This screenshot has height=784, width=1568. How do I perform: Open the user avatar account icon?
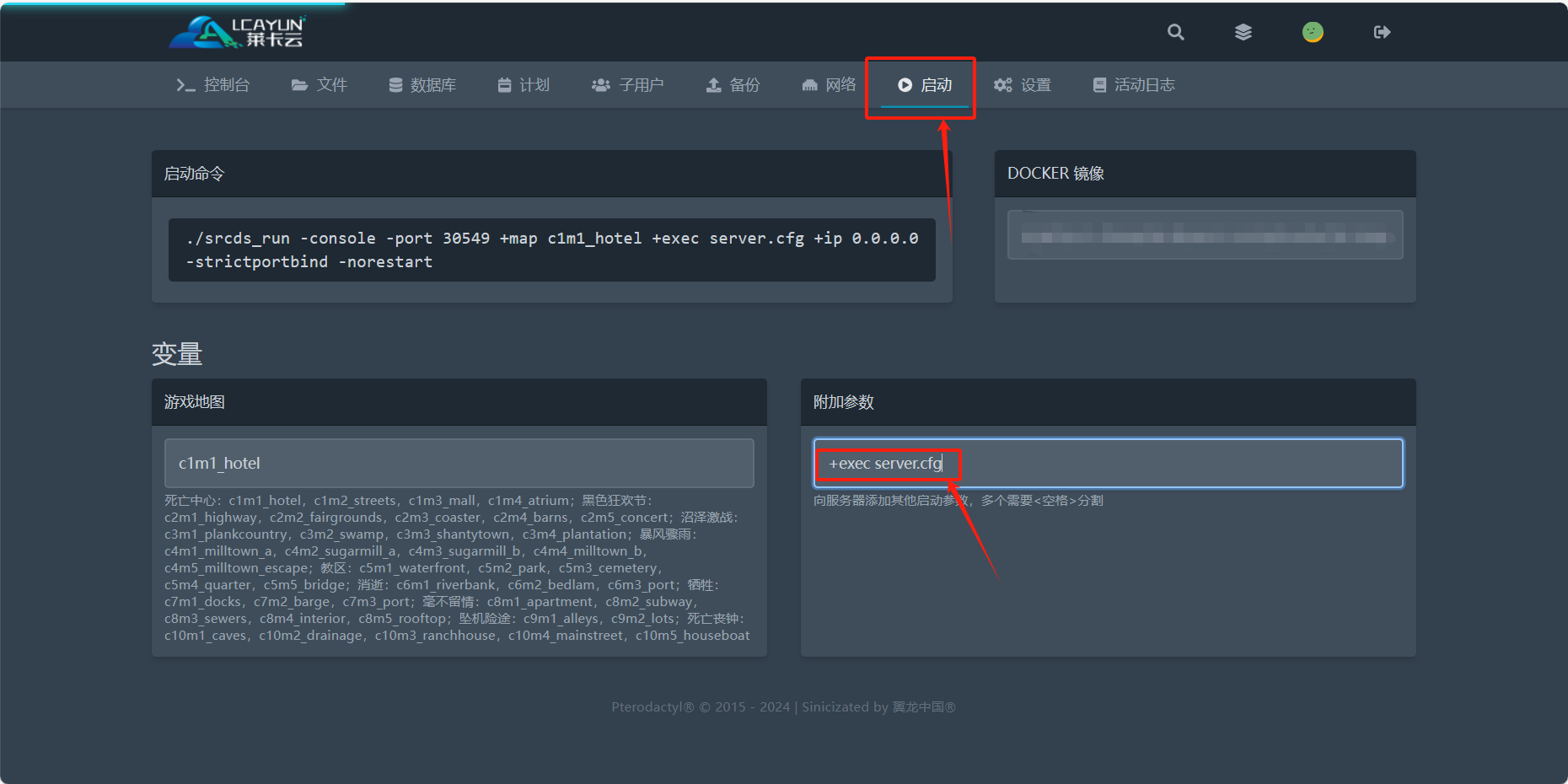[x=1313, y=32]
